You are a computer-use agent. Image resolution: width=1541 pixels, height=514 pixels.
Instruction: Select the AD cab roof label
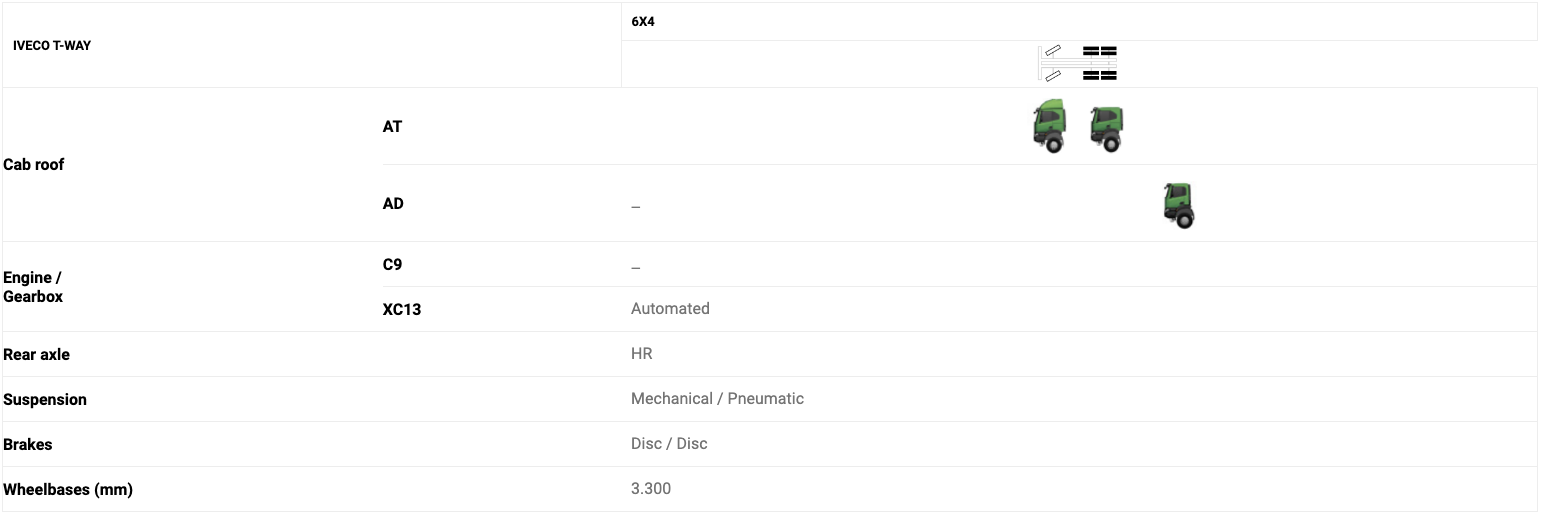(393, 203)
